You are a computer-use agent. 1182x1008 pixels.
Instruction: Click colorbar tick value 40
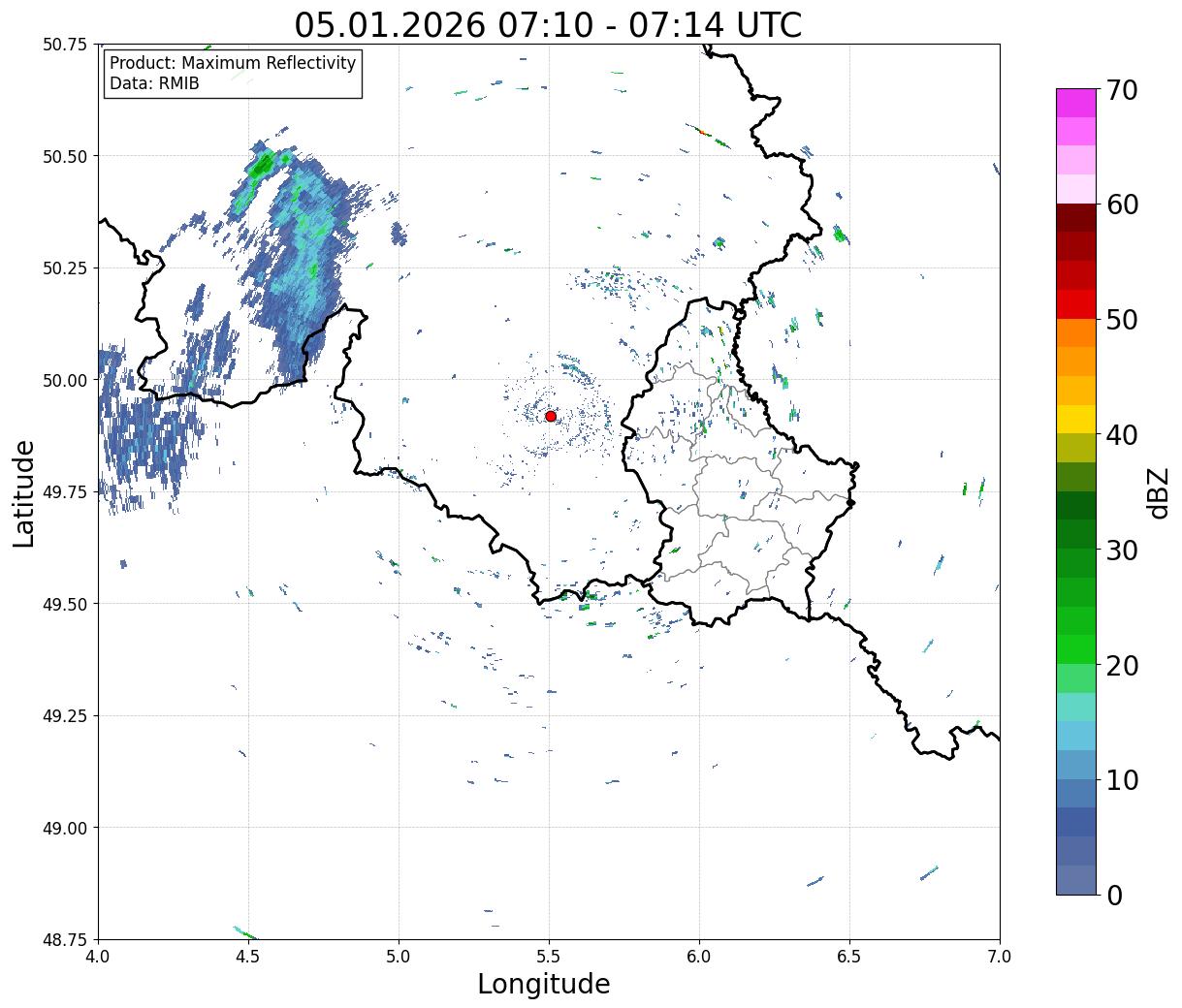[1122, 434]
